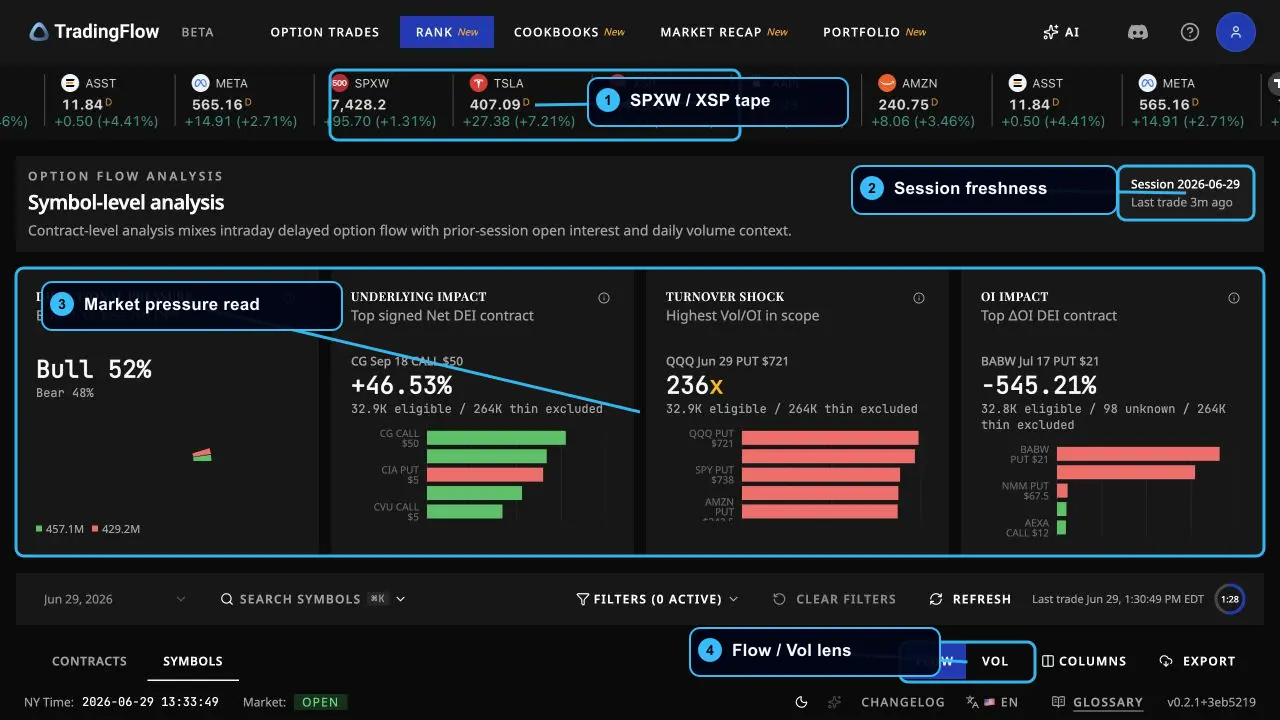Switch to the Symbols tab

point(193,661)
